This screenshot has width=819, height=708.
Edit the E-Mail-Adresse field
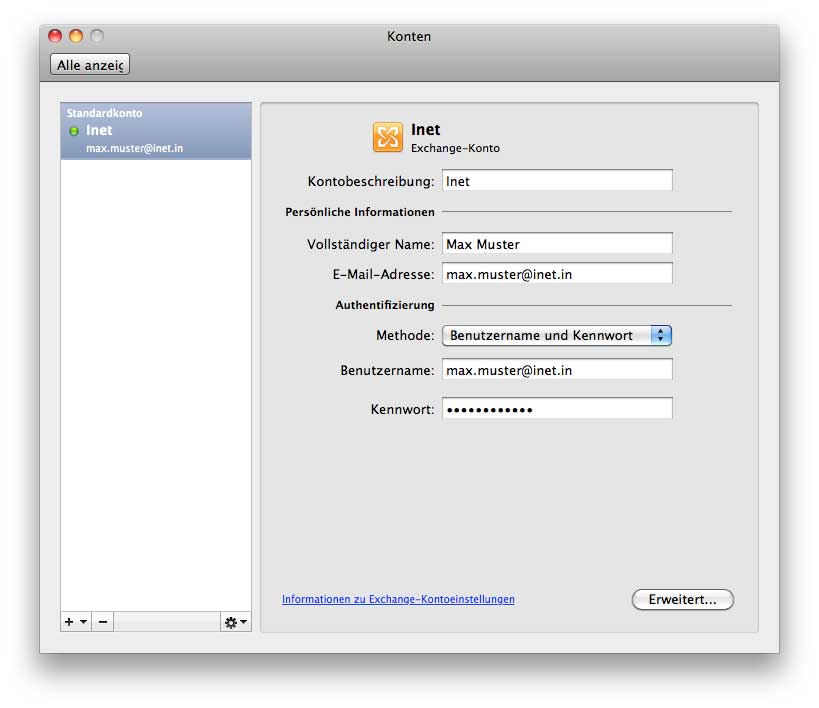[557, 274]
